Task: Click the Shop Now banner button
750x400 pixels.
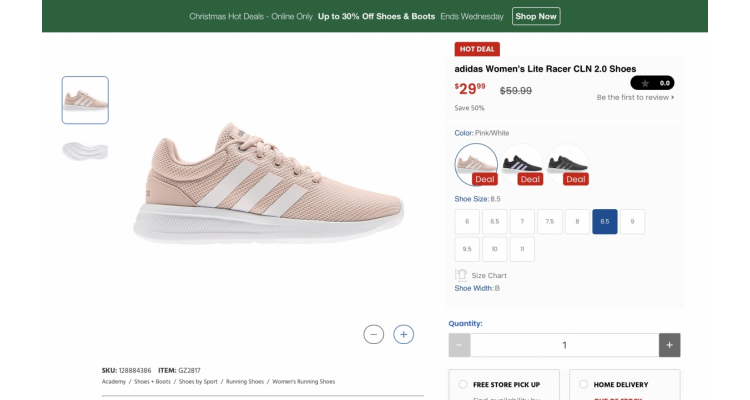Action: (x=536, y=16)
